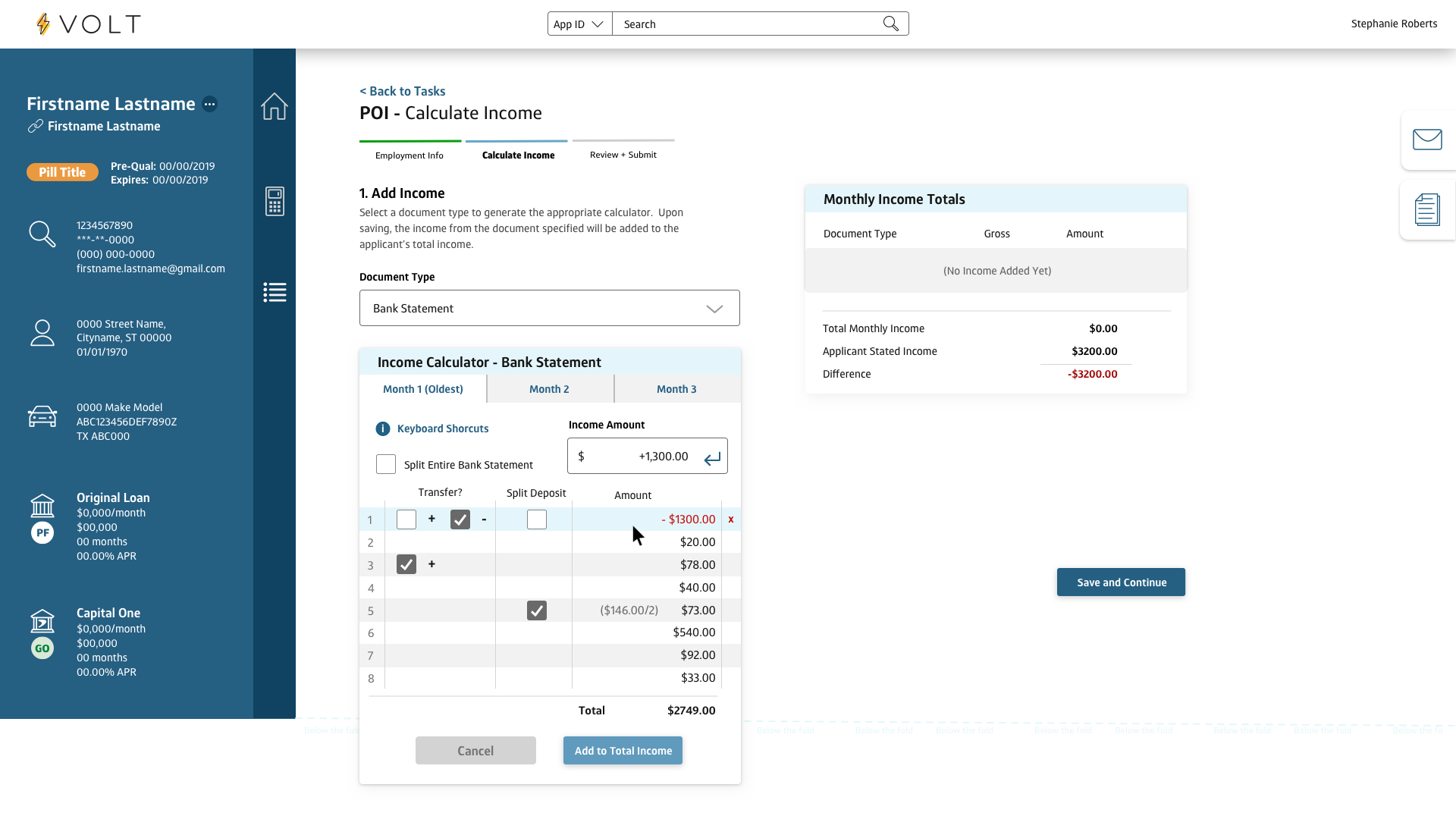Click the VIN ABC123456DEF7890Z text
1456x816 pixels.
[x=127, y=422]
